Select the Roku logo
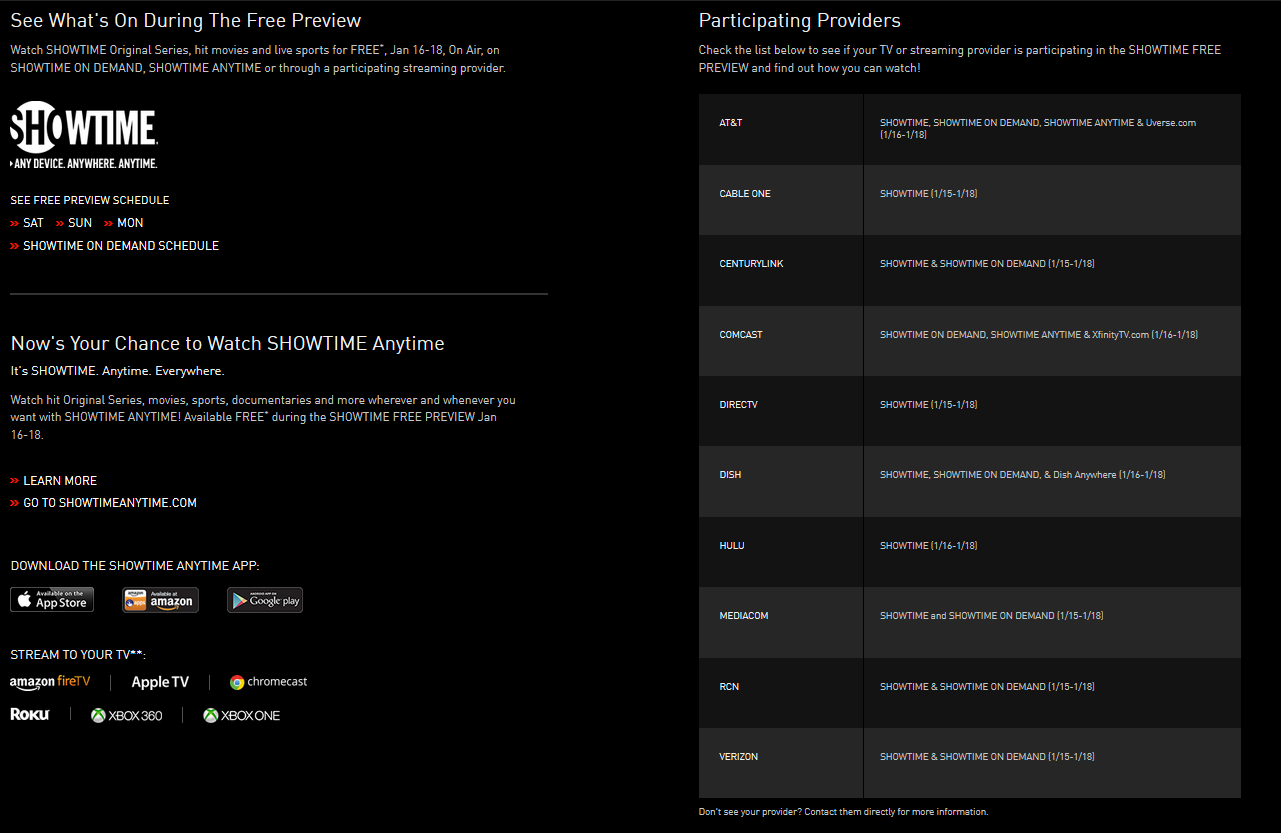This screenshot has width=1281, height=833. coord(30,715)
